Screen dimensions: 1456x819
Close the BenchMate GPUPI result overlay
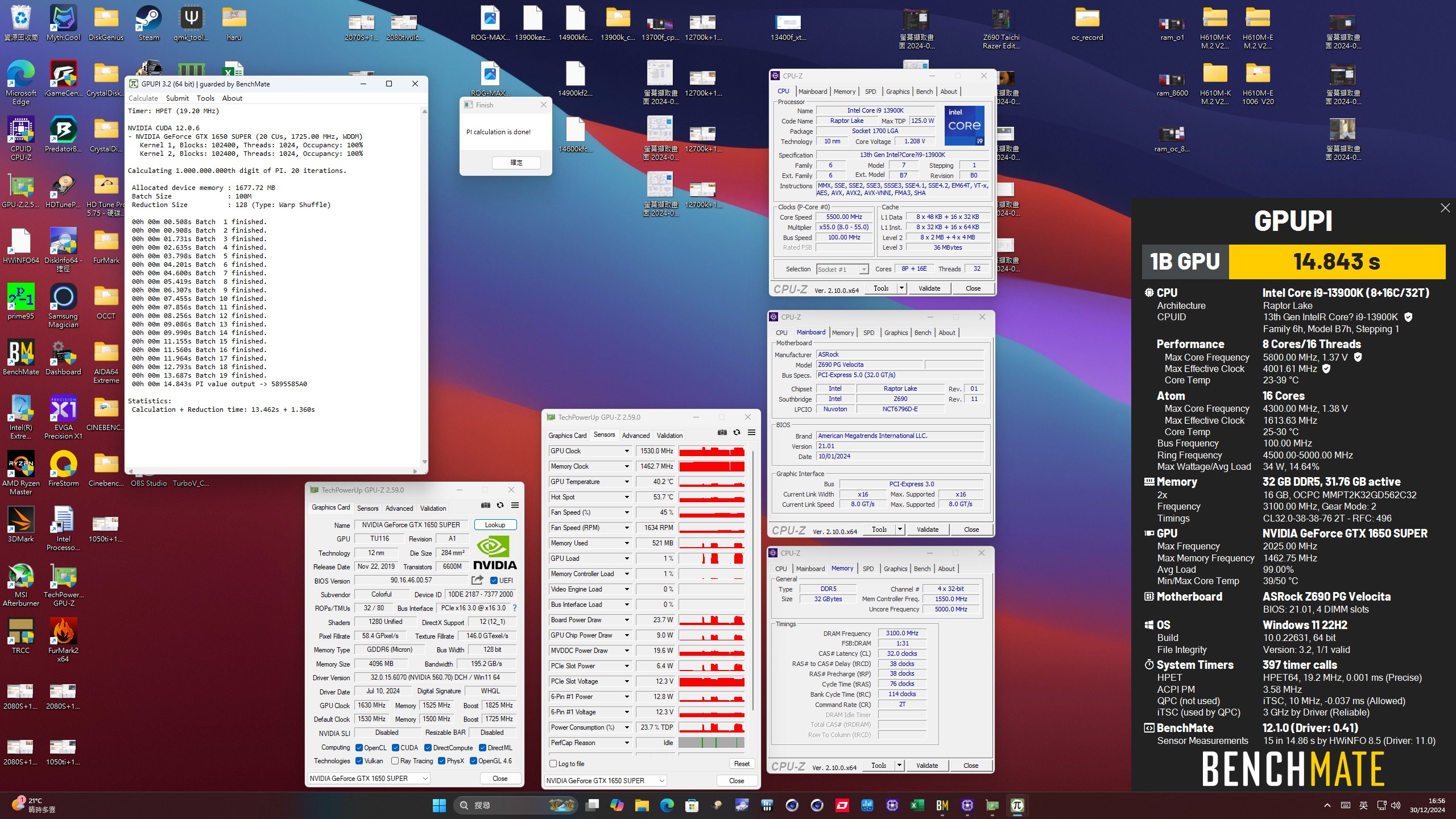pos(1445,208)
